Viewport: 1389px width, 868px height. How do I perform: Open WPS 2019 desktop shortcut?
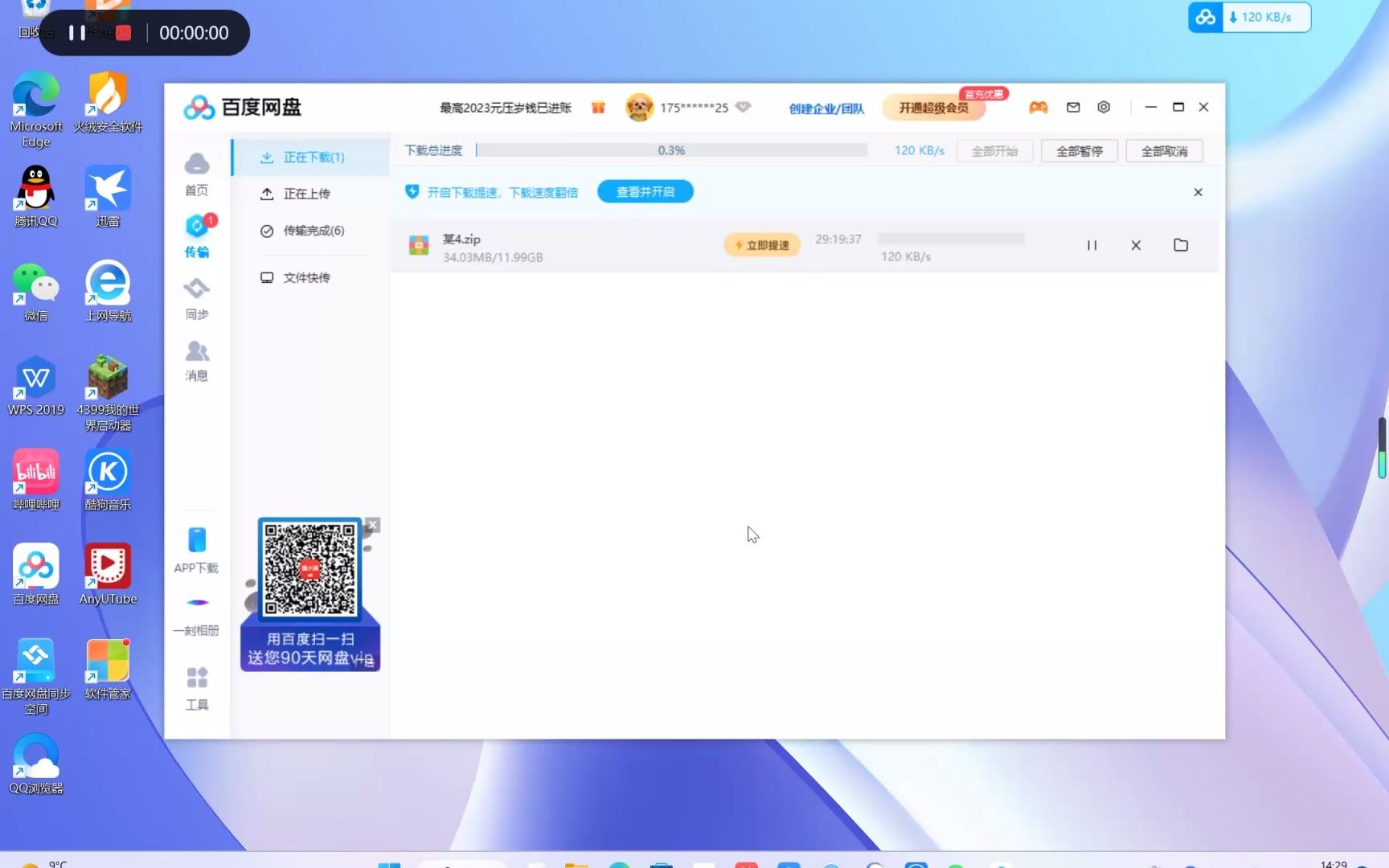(x=35, y=386)
